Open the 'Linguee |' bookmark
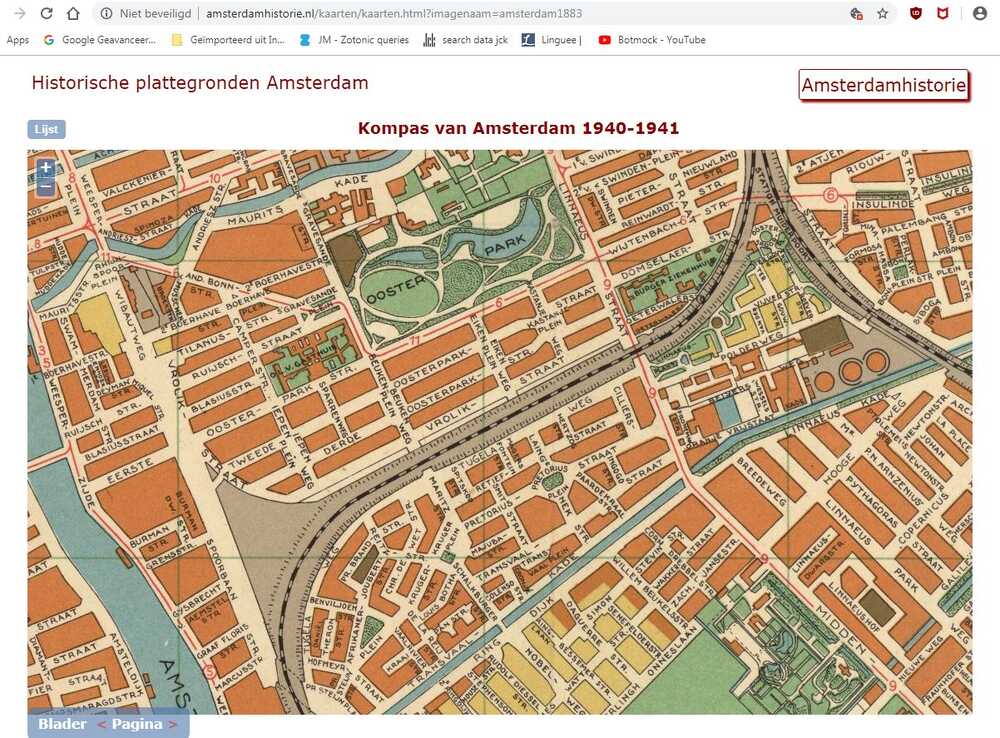The height and width of the screenshot is (738, 1000). [x=552, y=40]
